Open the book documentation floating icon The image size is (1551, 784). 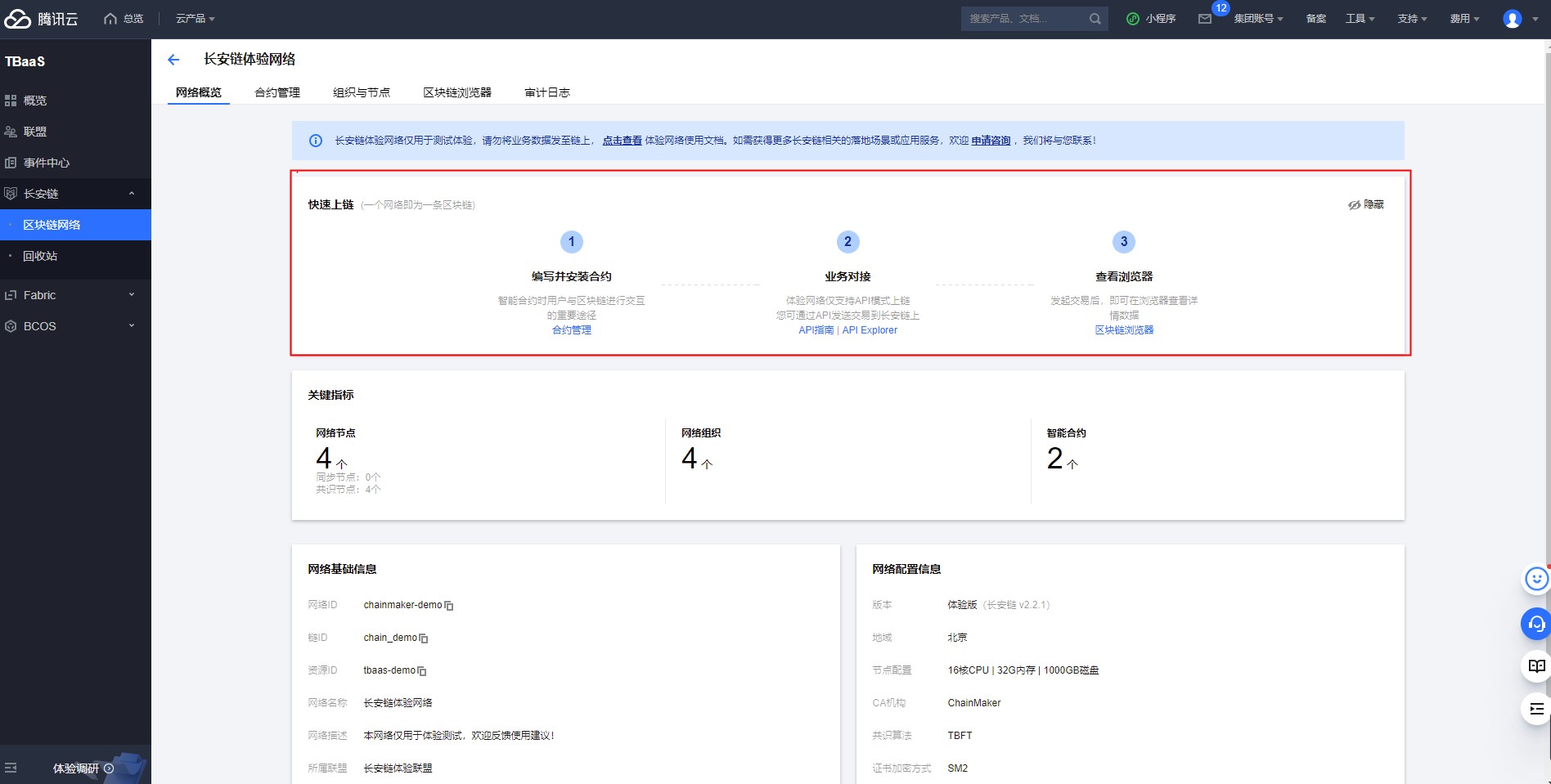[1536, 666]
